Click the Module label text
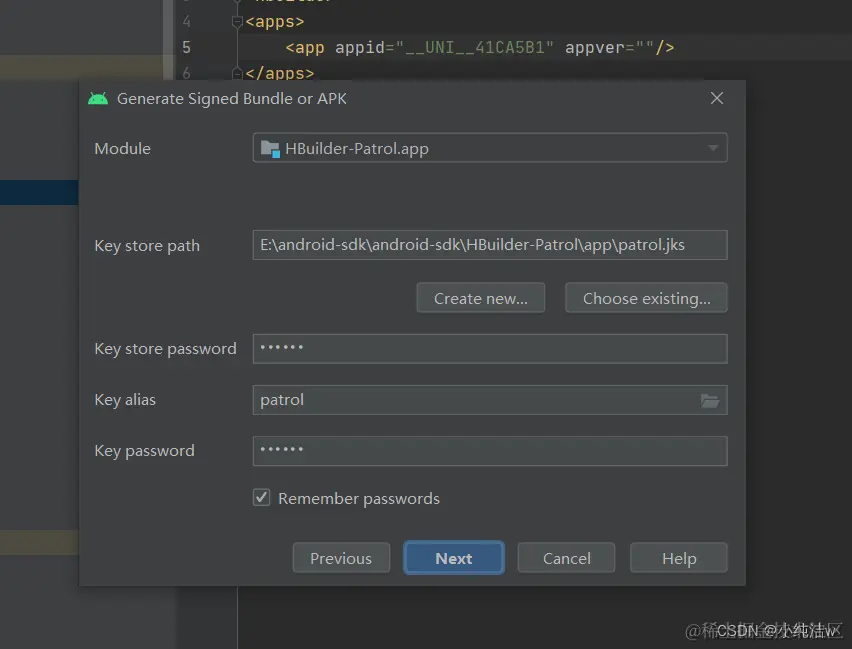The height and width of the screenshot is (649, 852). tap(122, 148)
